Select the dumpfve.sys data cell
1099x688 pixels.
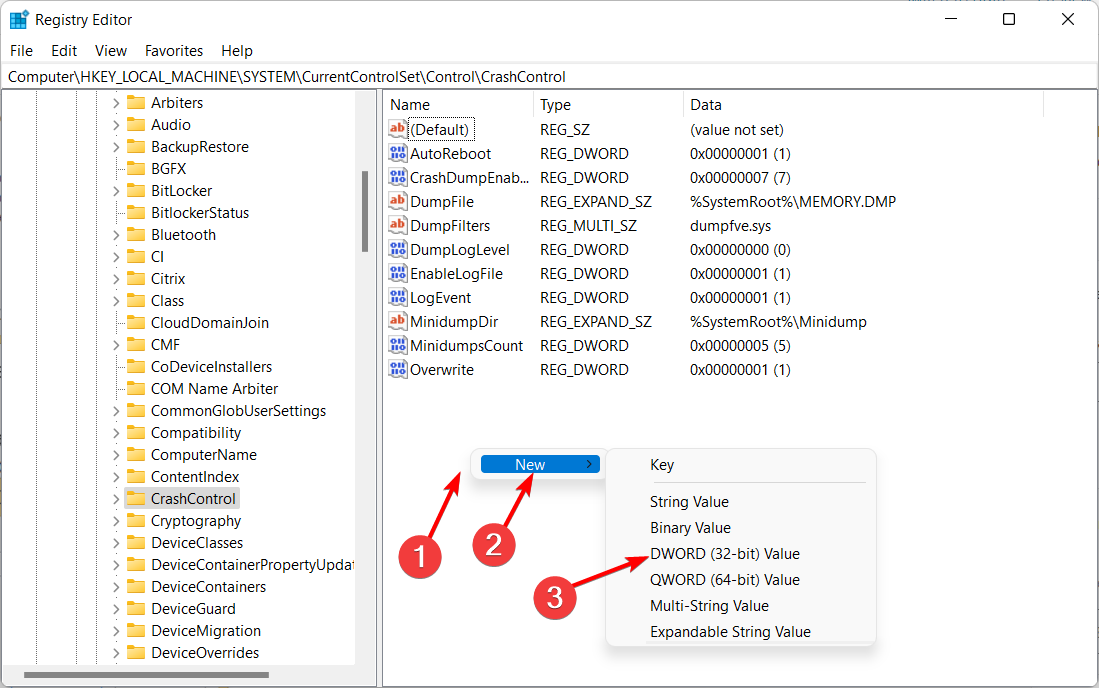(730, 226)
